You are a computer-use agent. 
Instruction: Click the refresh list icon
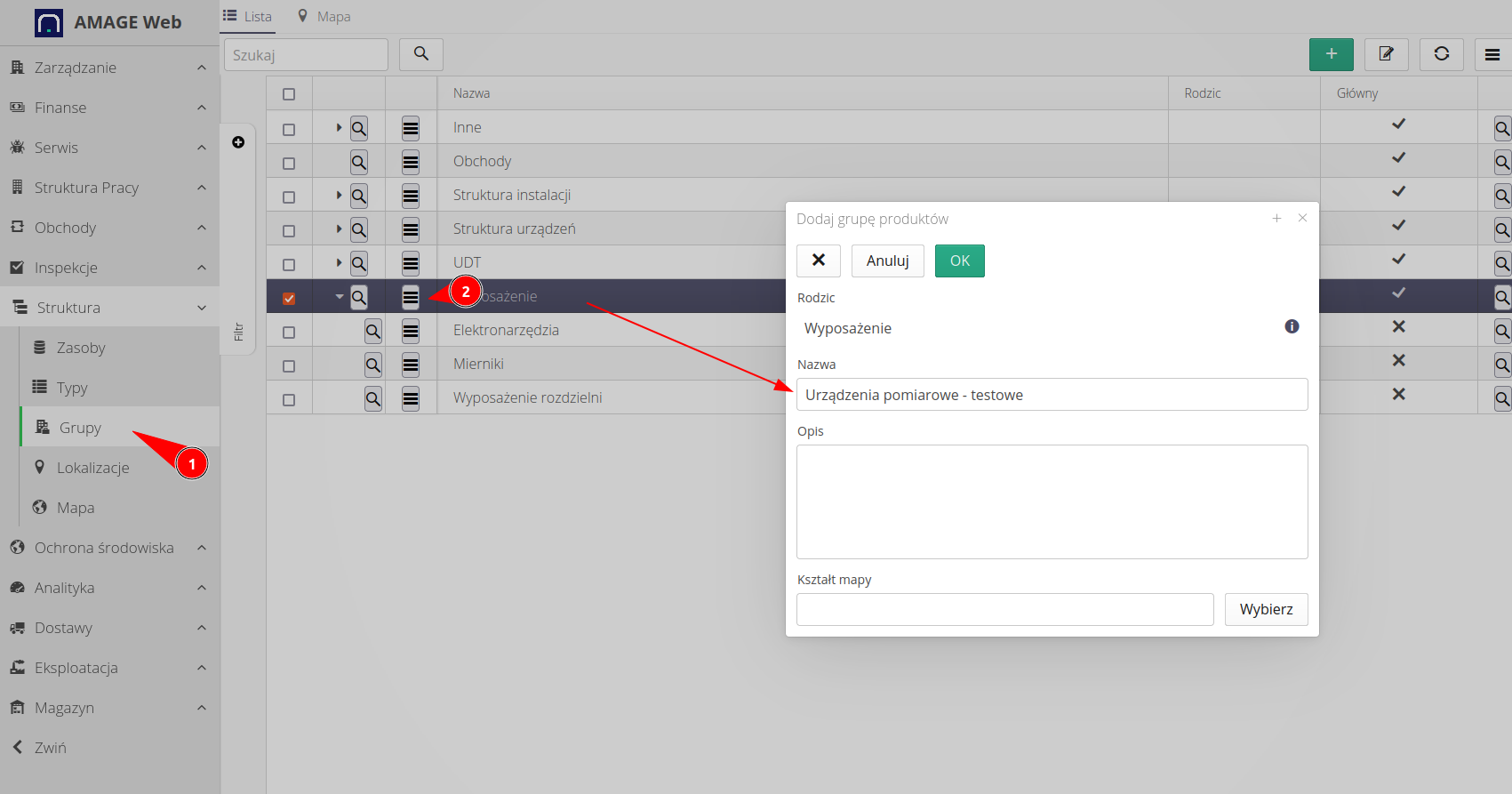point(1441,54)
